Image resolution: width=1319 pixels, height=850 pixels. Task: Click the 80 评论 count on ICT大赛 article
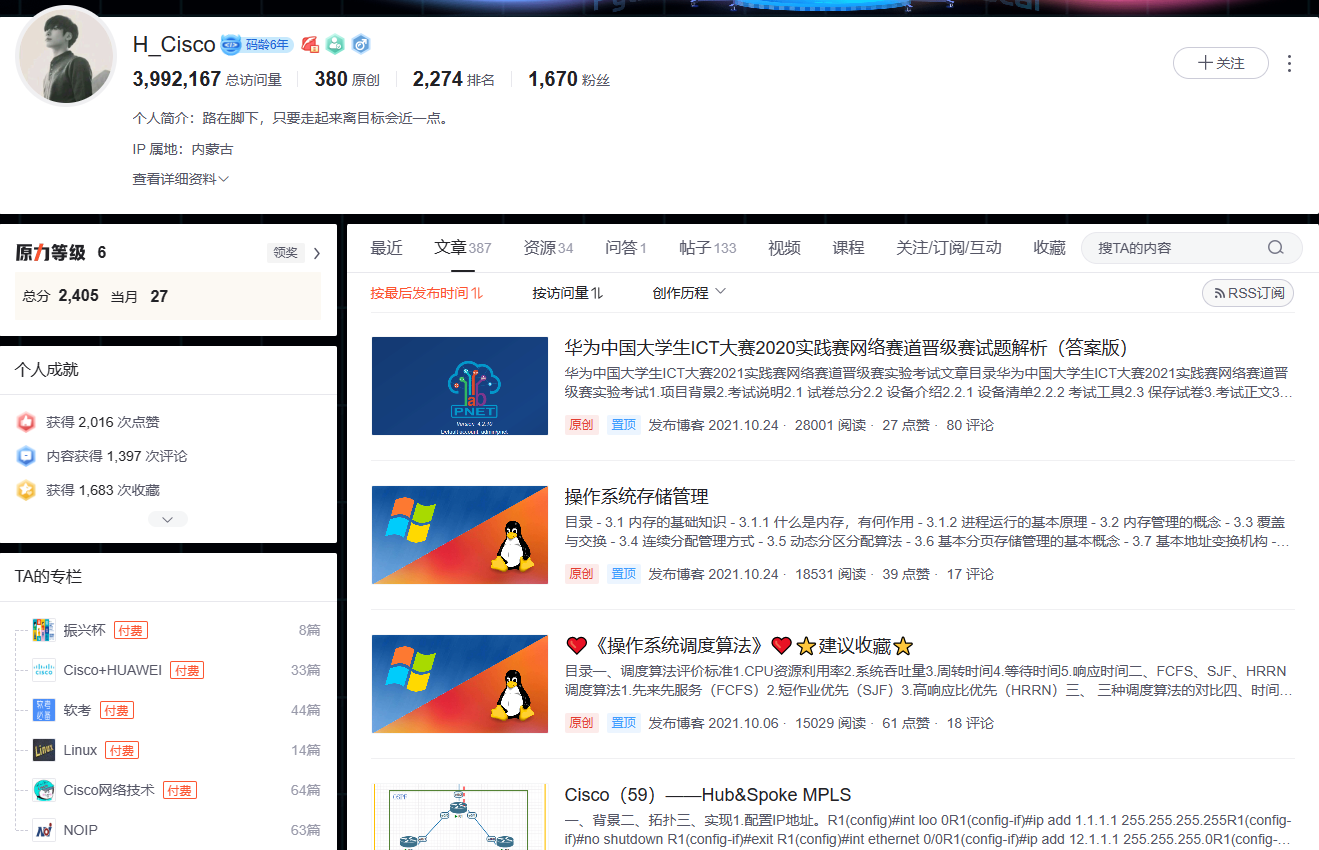[970, 425]
